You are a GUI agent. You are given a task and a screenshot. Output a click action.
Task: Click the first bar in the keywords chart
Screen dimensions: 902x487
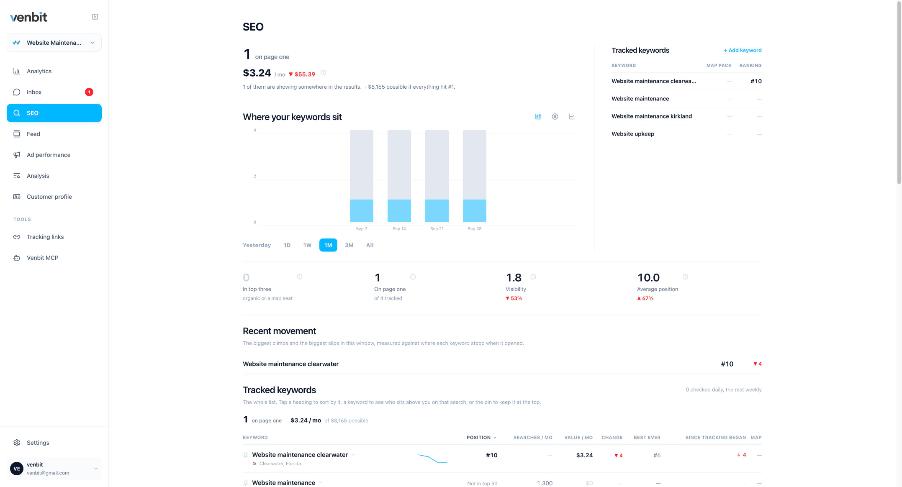(361, 176)
